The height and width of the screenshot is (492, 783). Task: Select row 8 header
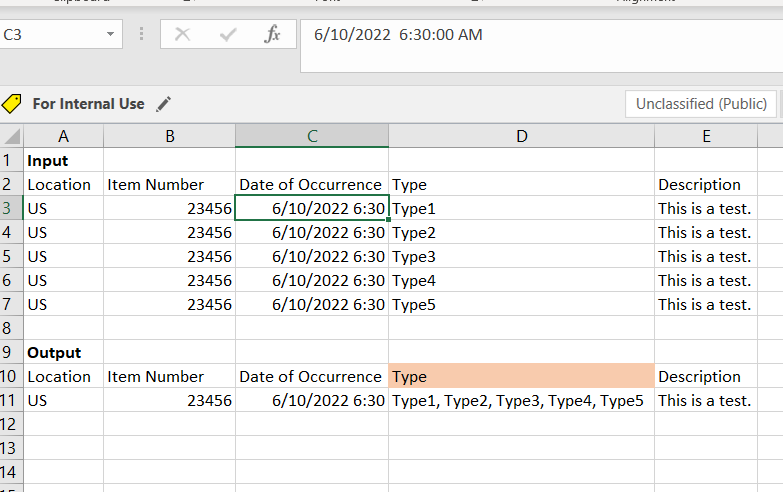pyautogui.click(x=11, y=328)
